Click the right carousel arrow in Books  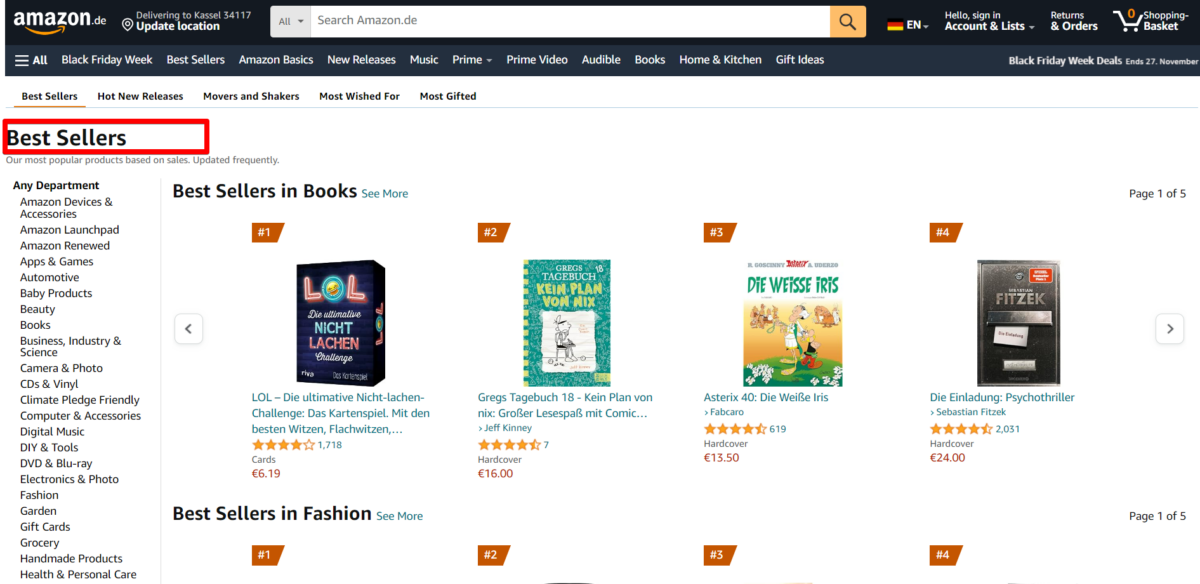[1169, 328]
